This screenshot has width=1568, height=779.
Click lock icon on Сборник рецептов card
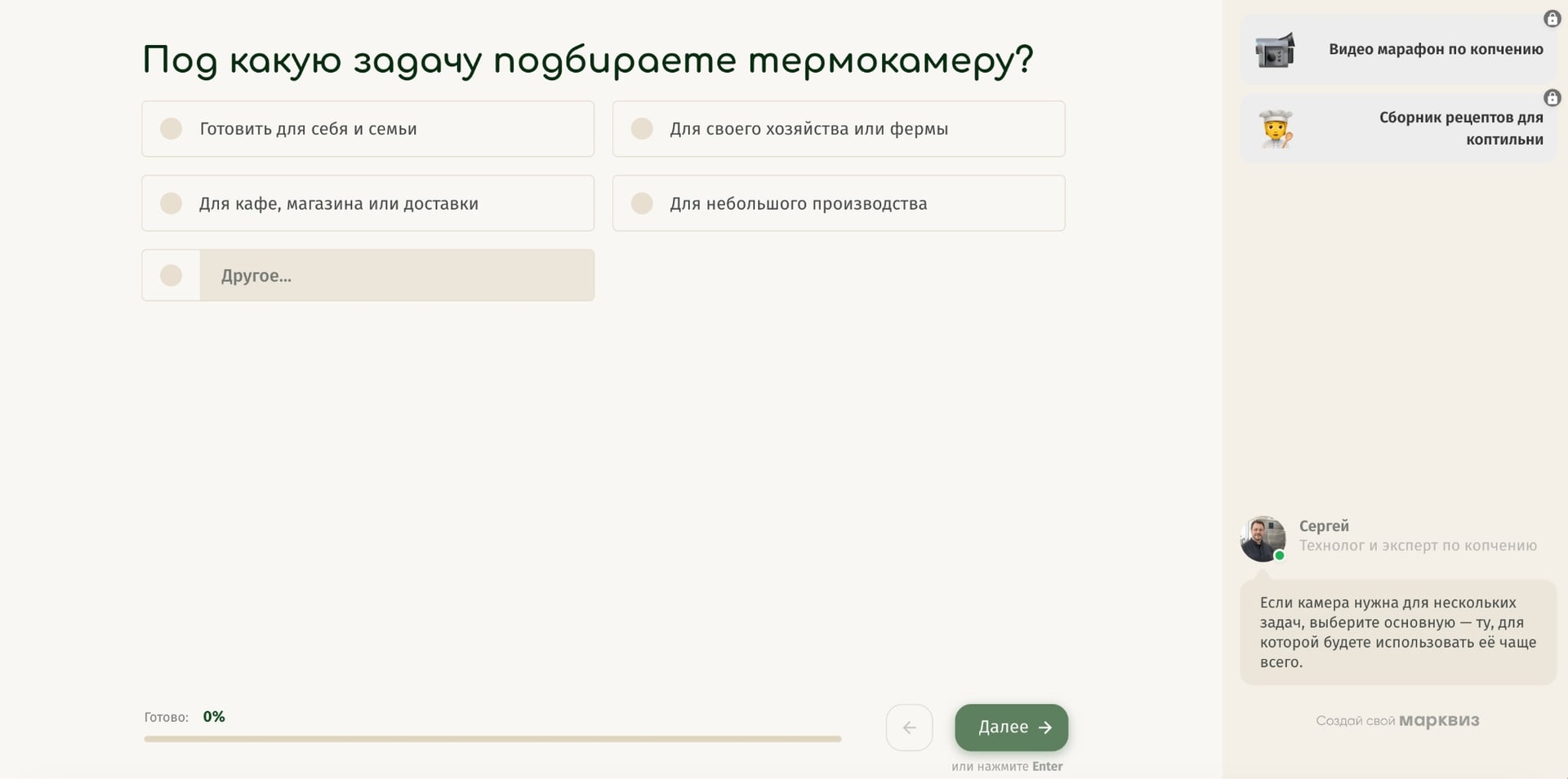tap(1552, 97)
